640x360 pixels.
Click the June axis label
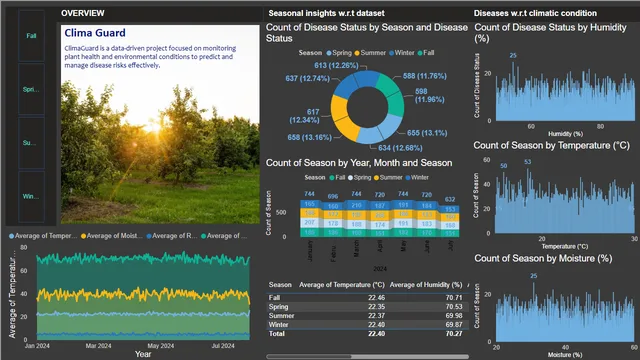click(427, 247)
